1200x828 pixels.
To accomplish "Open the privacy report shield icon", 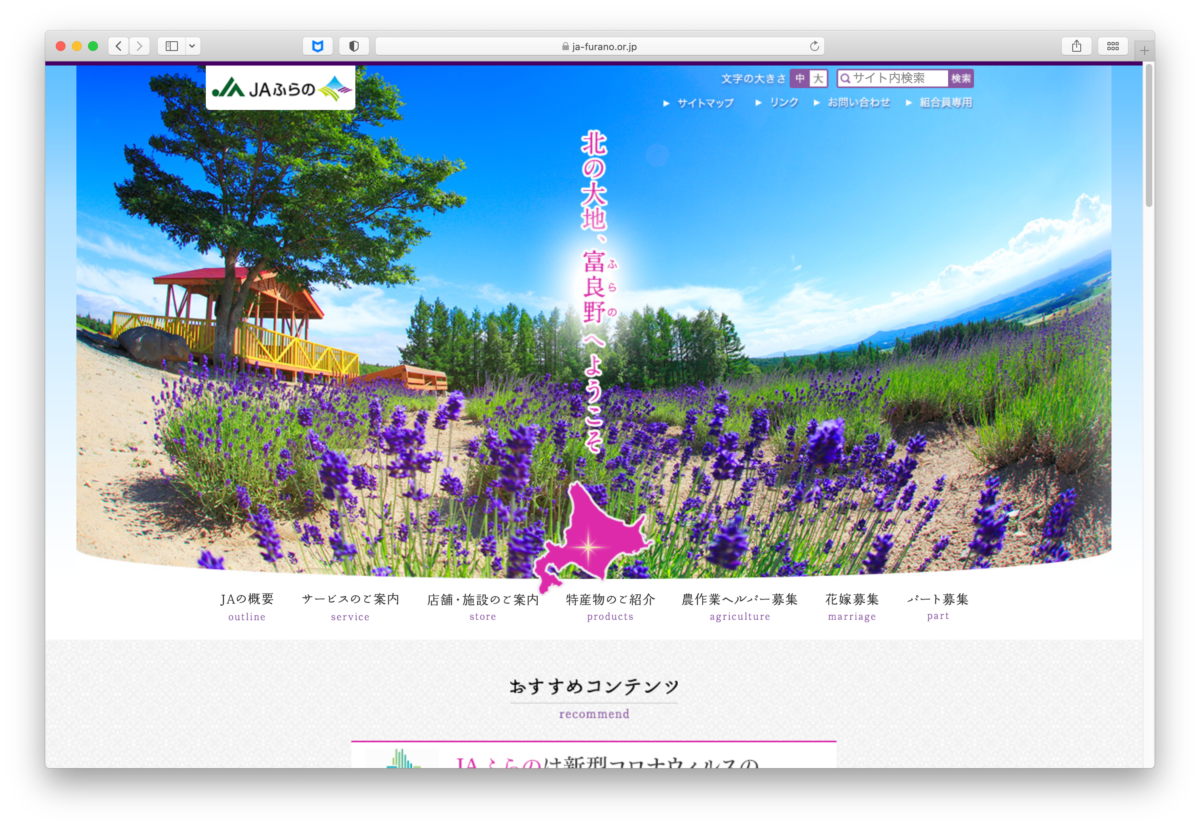I will pos(353,46).
